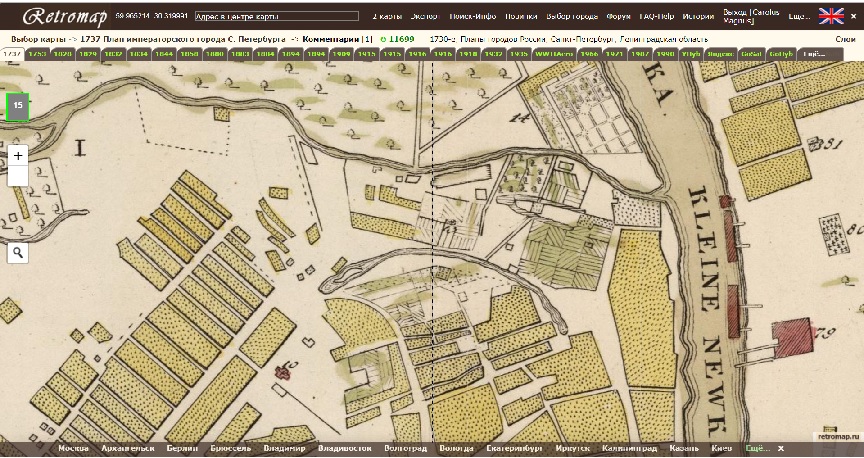864x458 pixels.
Task: Select the 1753 map tab
Action: [37, 54]
